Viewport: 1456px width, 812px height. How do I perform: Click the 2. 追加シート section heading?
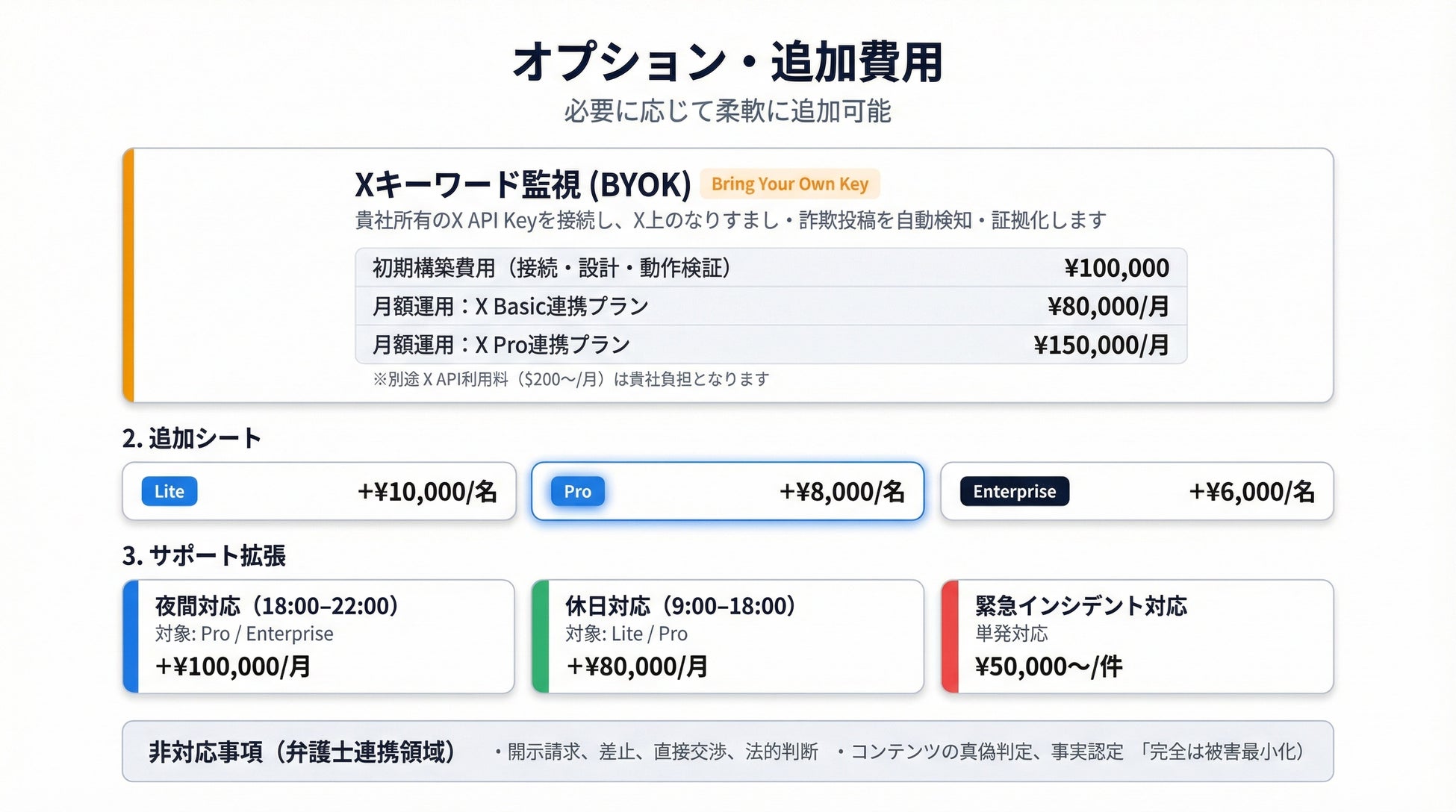[192, 438]
